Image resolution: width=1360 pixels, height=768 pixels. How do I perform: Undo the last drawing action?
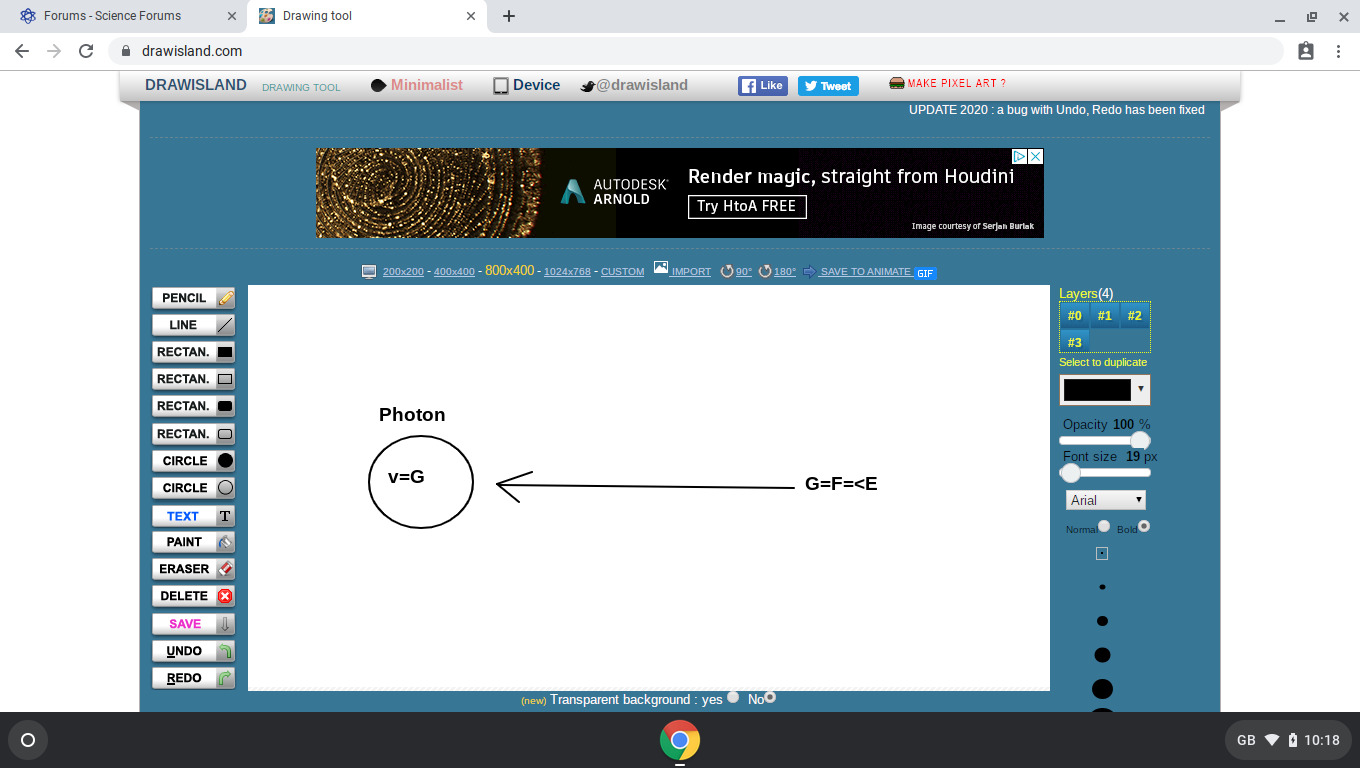coord(194,651)
